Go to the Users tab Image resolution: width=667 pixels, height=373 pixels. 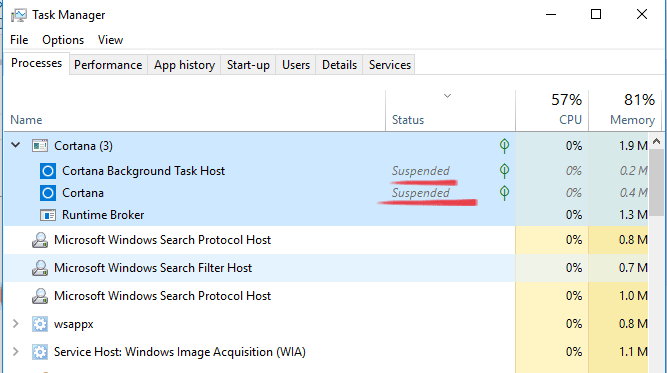tap(296, 65)
